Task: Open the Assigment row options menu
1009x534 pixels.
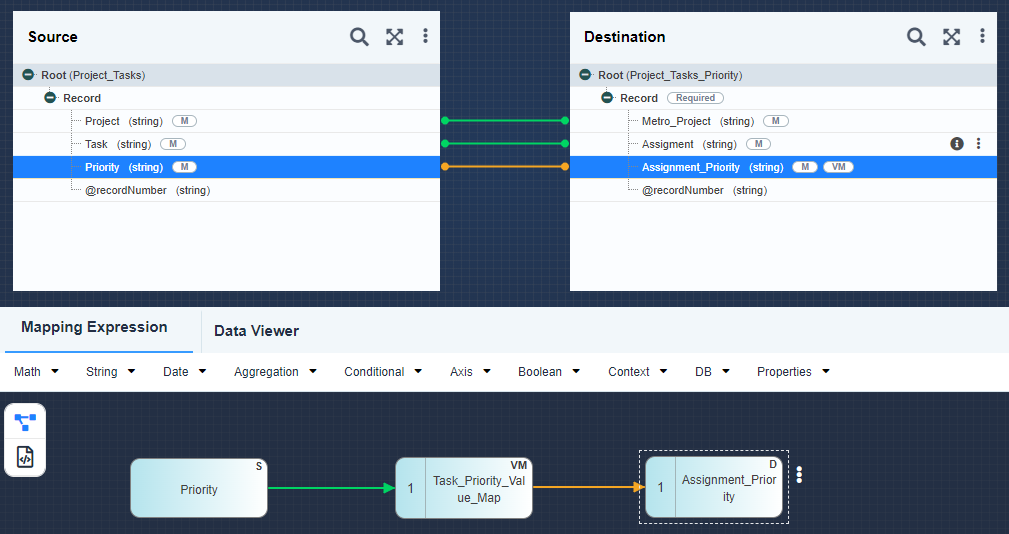Action: 978,143
